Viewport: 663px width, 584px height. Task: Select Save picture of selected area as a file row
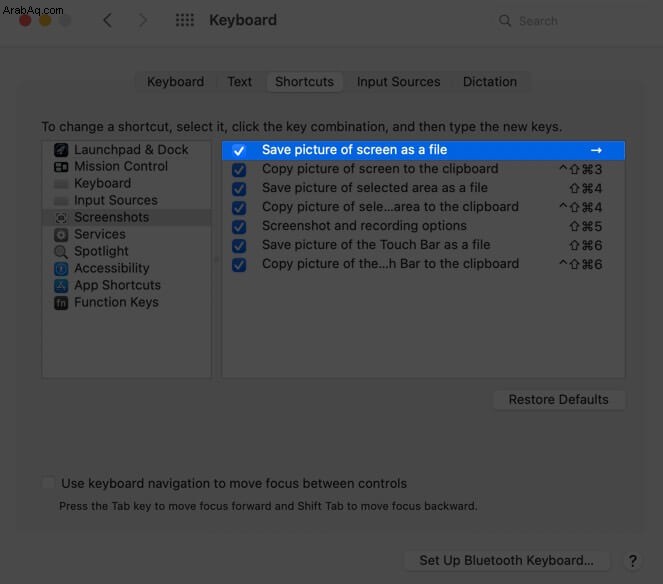click(423, 188)
